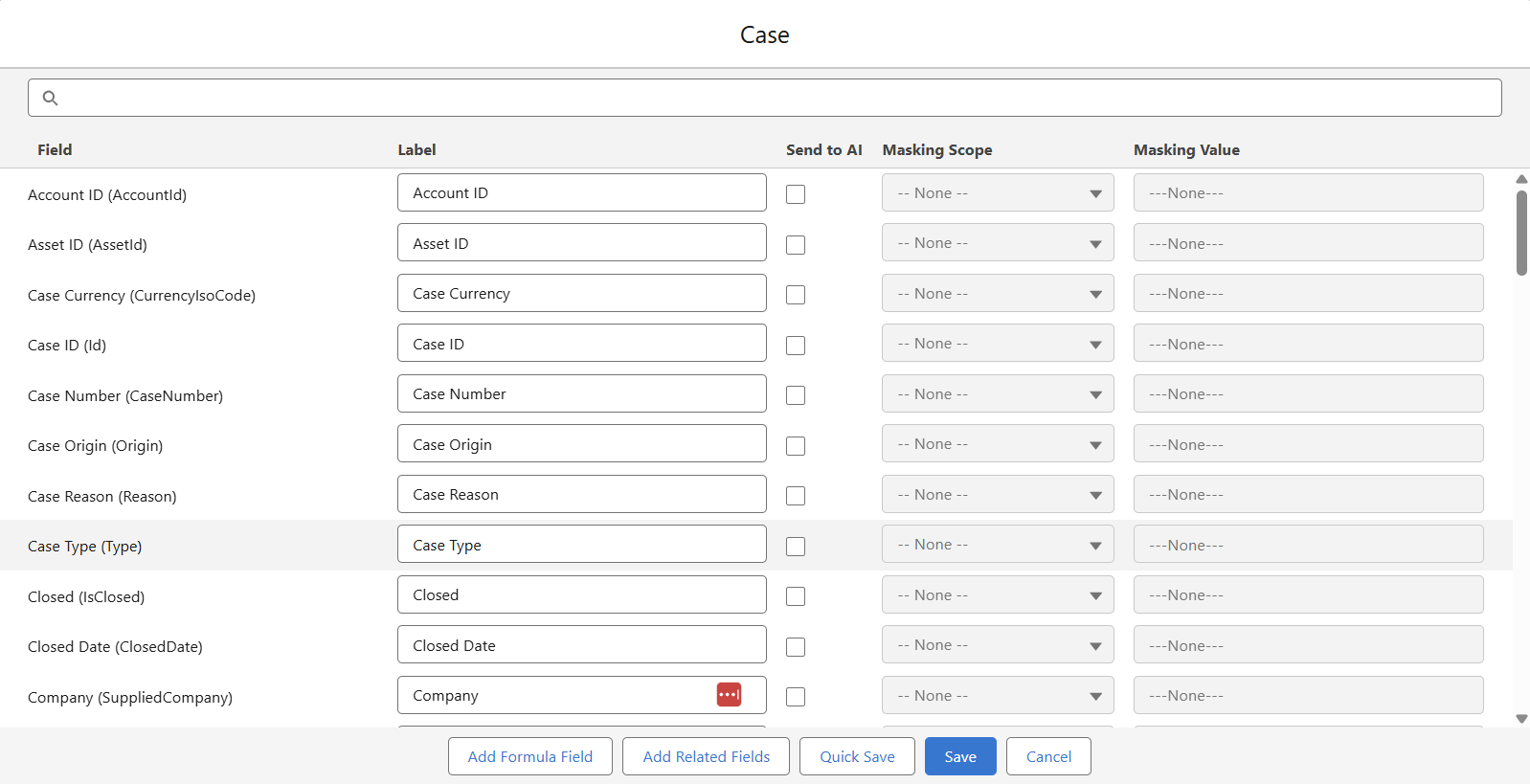The image size is (1530, 784).
Task: Expand Masking Scope dropdown for Case Origin
Action: pos(997,444)
